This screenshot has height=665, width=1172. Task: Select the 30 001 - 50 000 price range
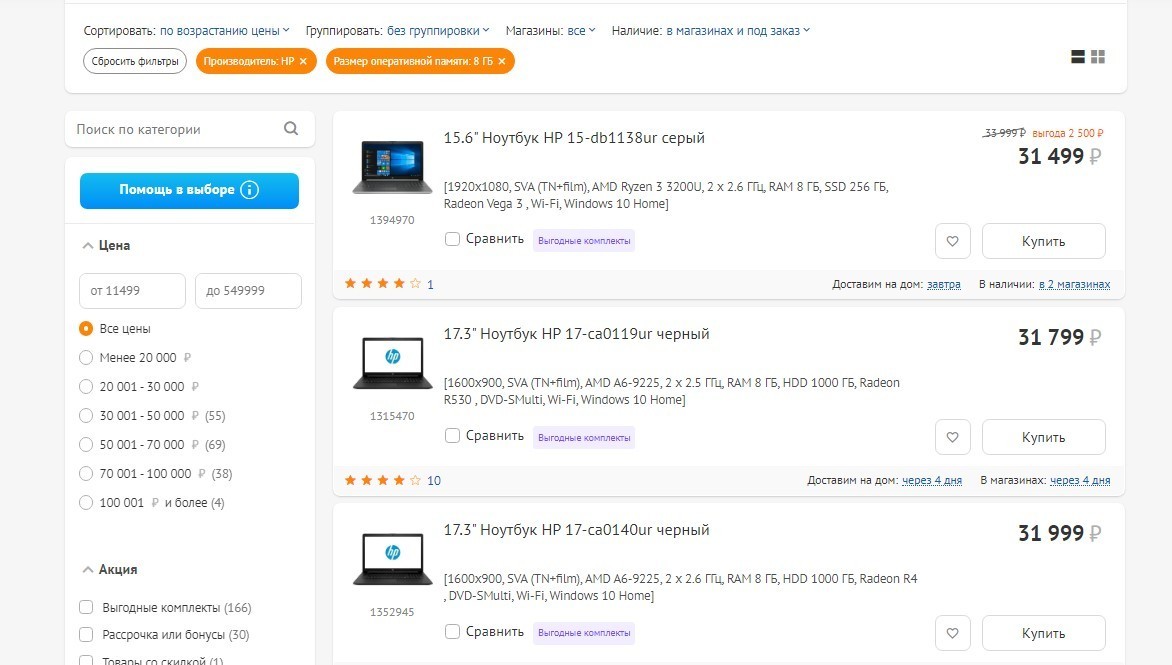[x=86, y=415]
